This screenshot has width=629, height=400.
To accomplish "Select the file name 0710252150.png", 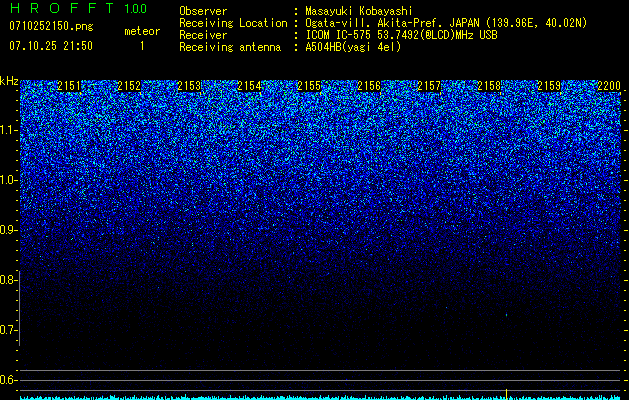I will (51, 26).
